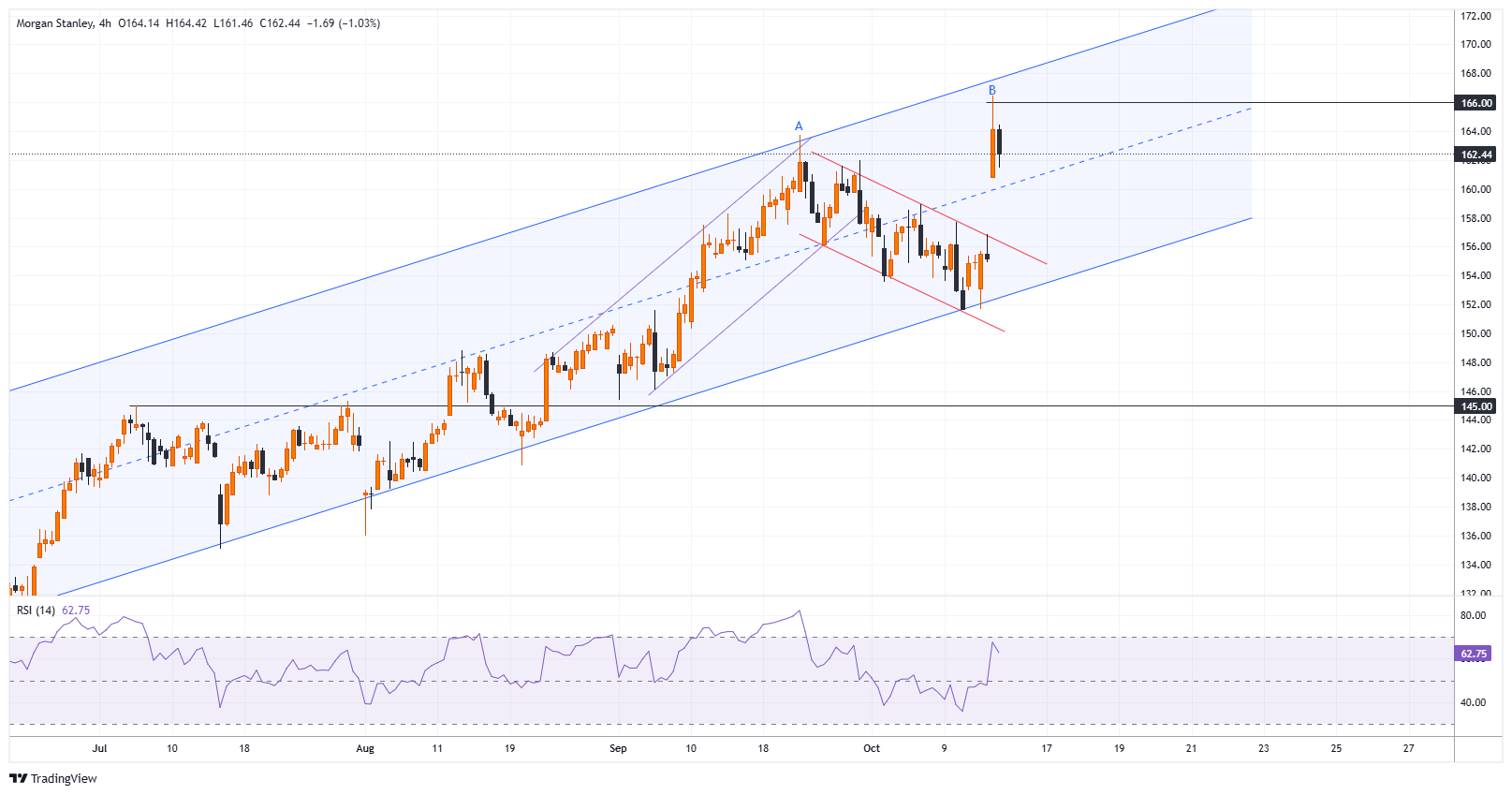Click the Aug date label on time axis
This screenshot has height=795, width=1512.
[365, 748]
